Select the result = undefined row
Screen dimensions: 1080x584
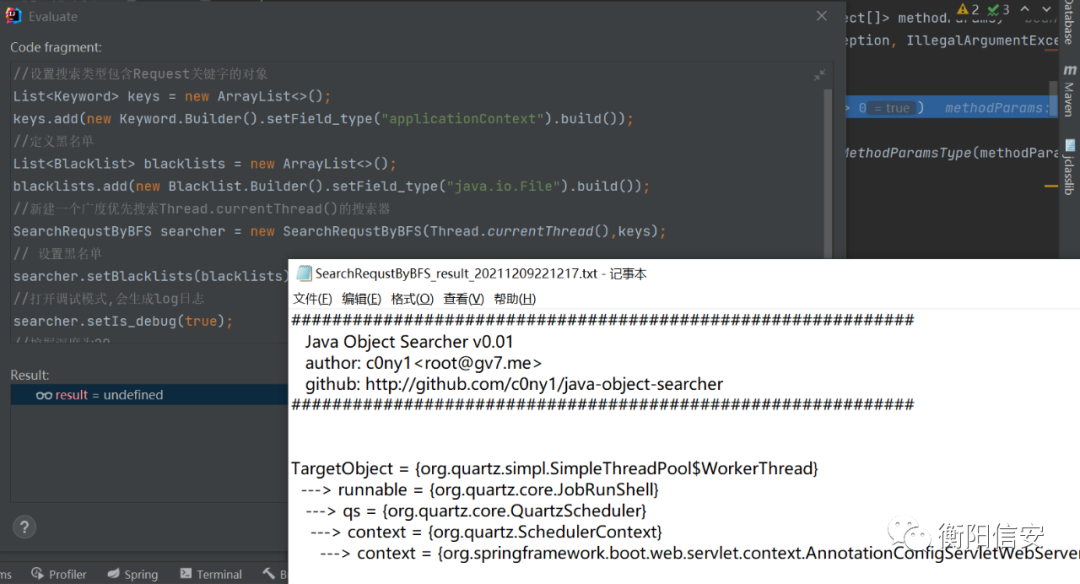149,395
